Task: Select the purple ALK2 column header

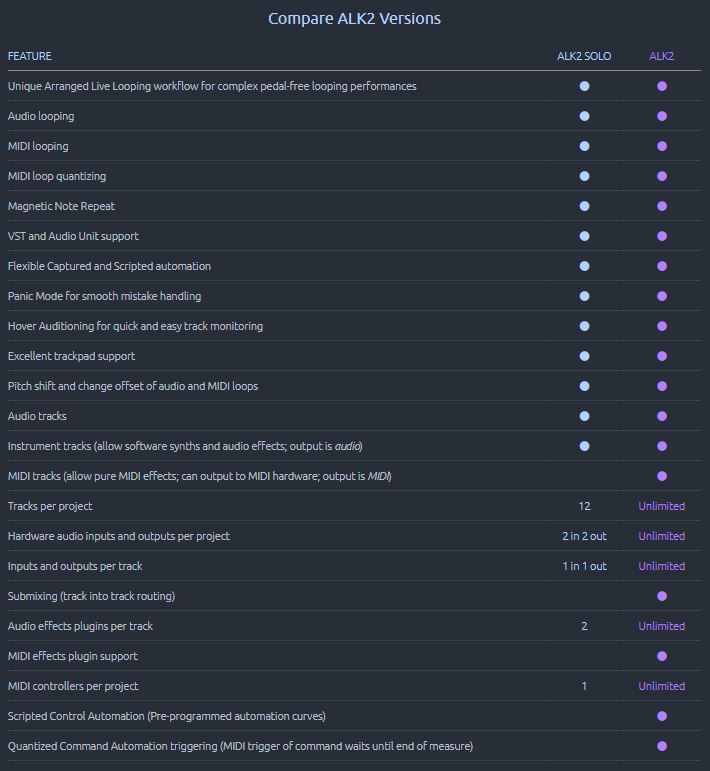Action: pos(662,56)
